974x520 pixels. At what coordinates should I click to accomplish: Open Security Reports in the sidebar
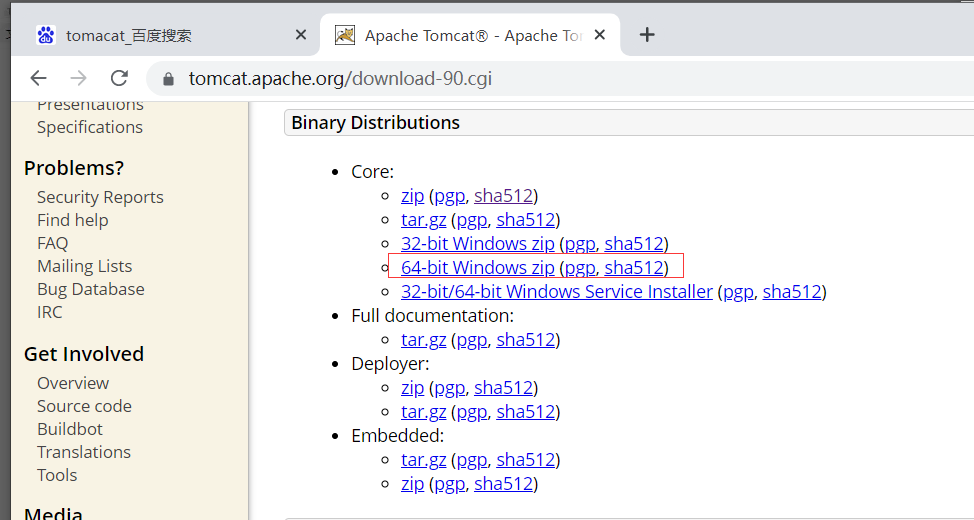(100, 197)
